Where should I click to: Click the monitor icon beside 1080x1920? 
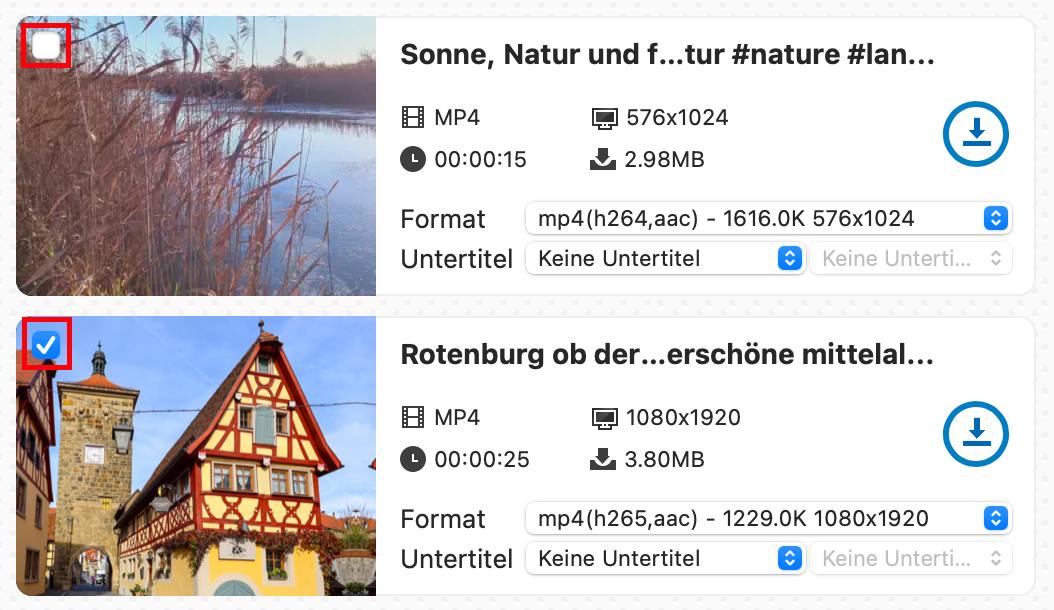(x=603, y=418)
